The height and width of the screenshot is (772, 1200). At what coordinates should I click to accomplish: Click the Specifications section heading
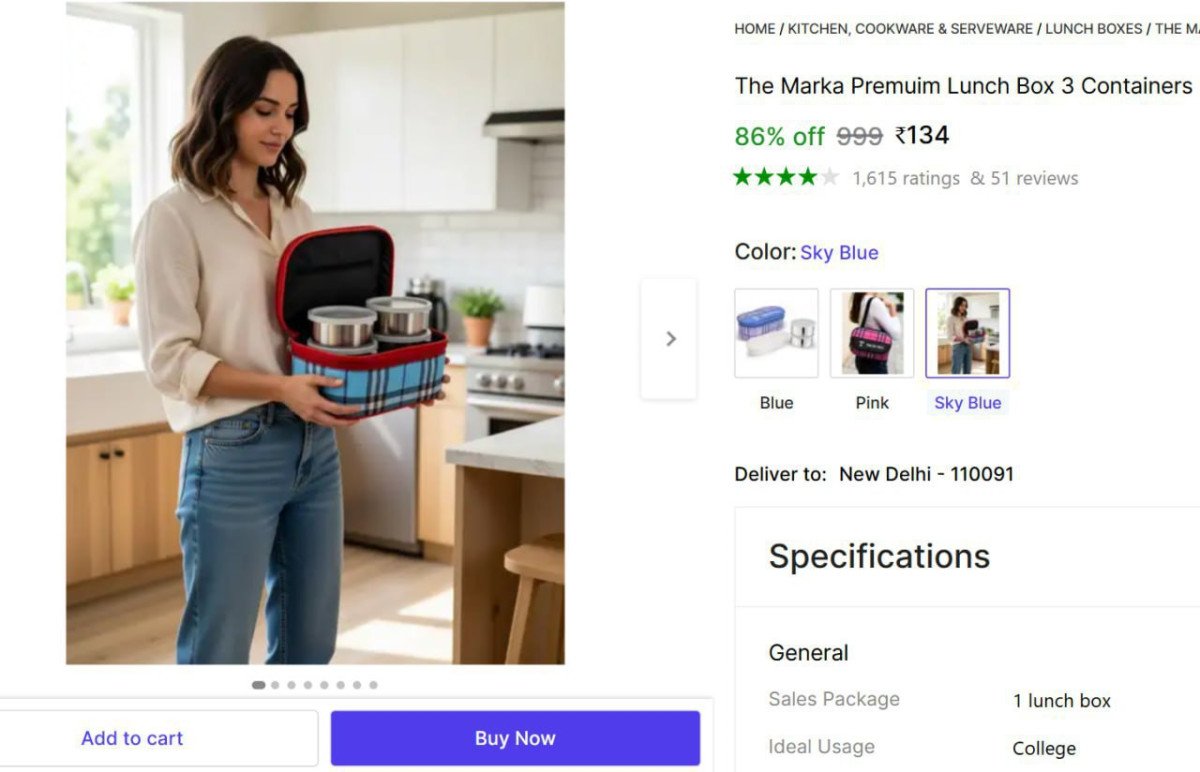(x=879, y=556)
